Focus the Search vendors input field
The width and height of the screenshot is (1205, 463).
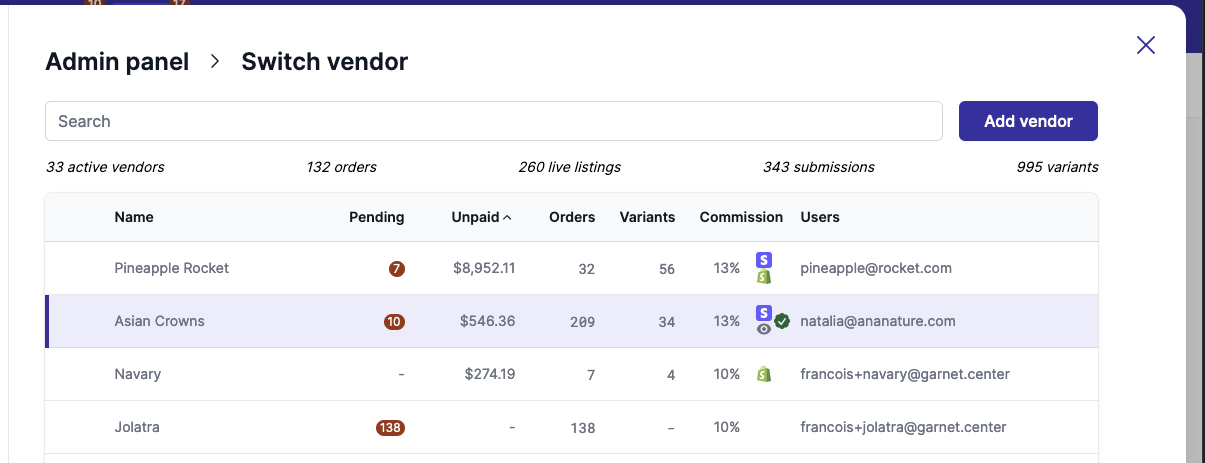click(x=494, y=121)
